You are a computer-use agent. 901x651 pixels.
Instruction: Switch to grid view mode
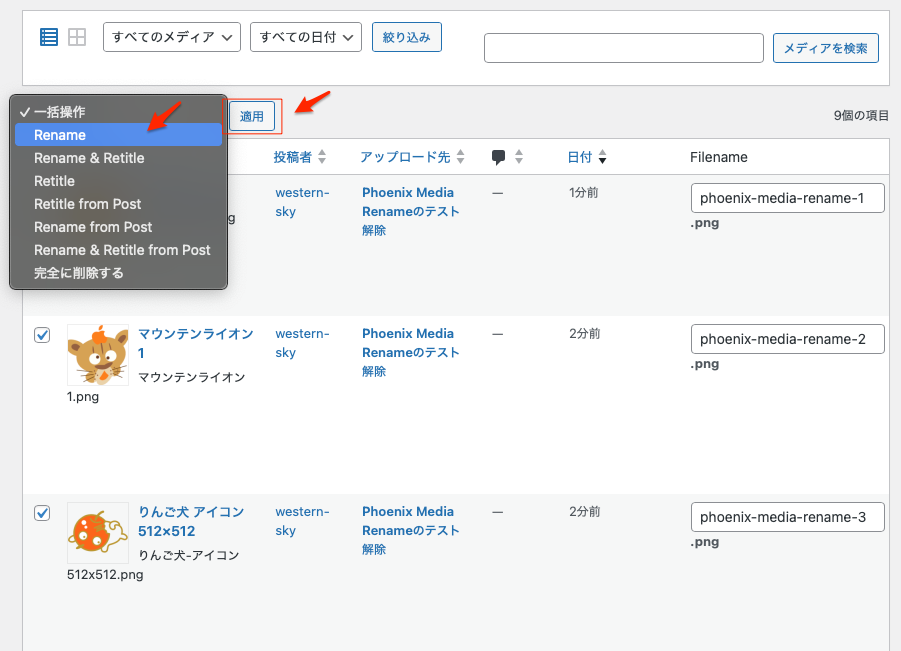(x=77, y=37)
